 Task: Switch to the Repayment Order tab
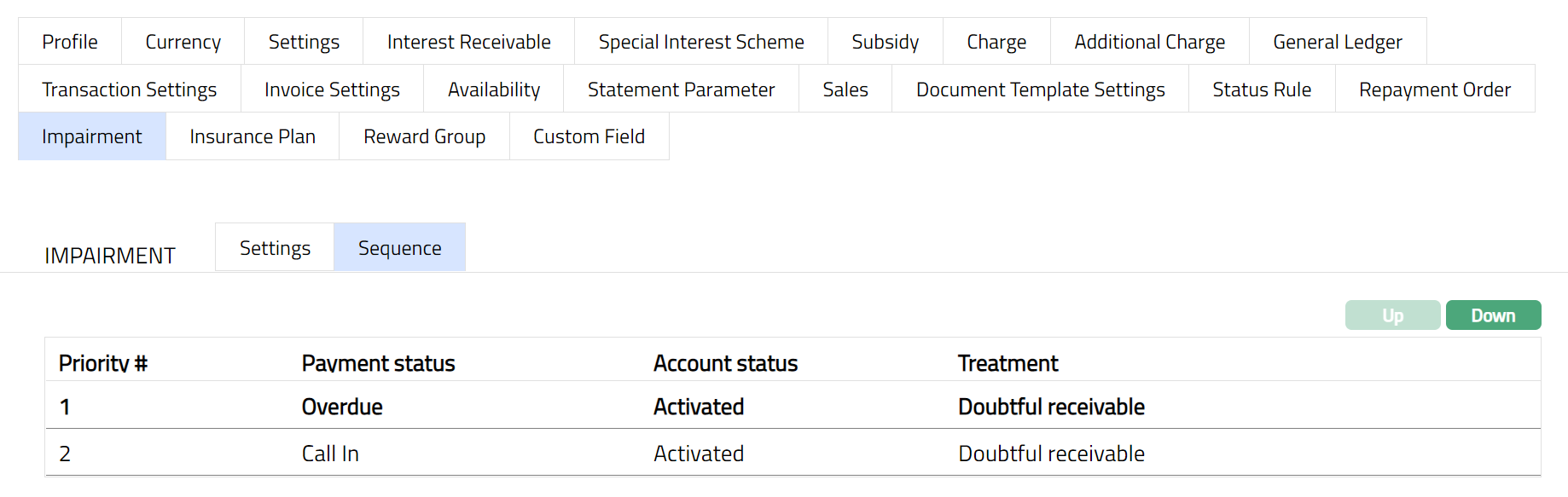1434,90
